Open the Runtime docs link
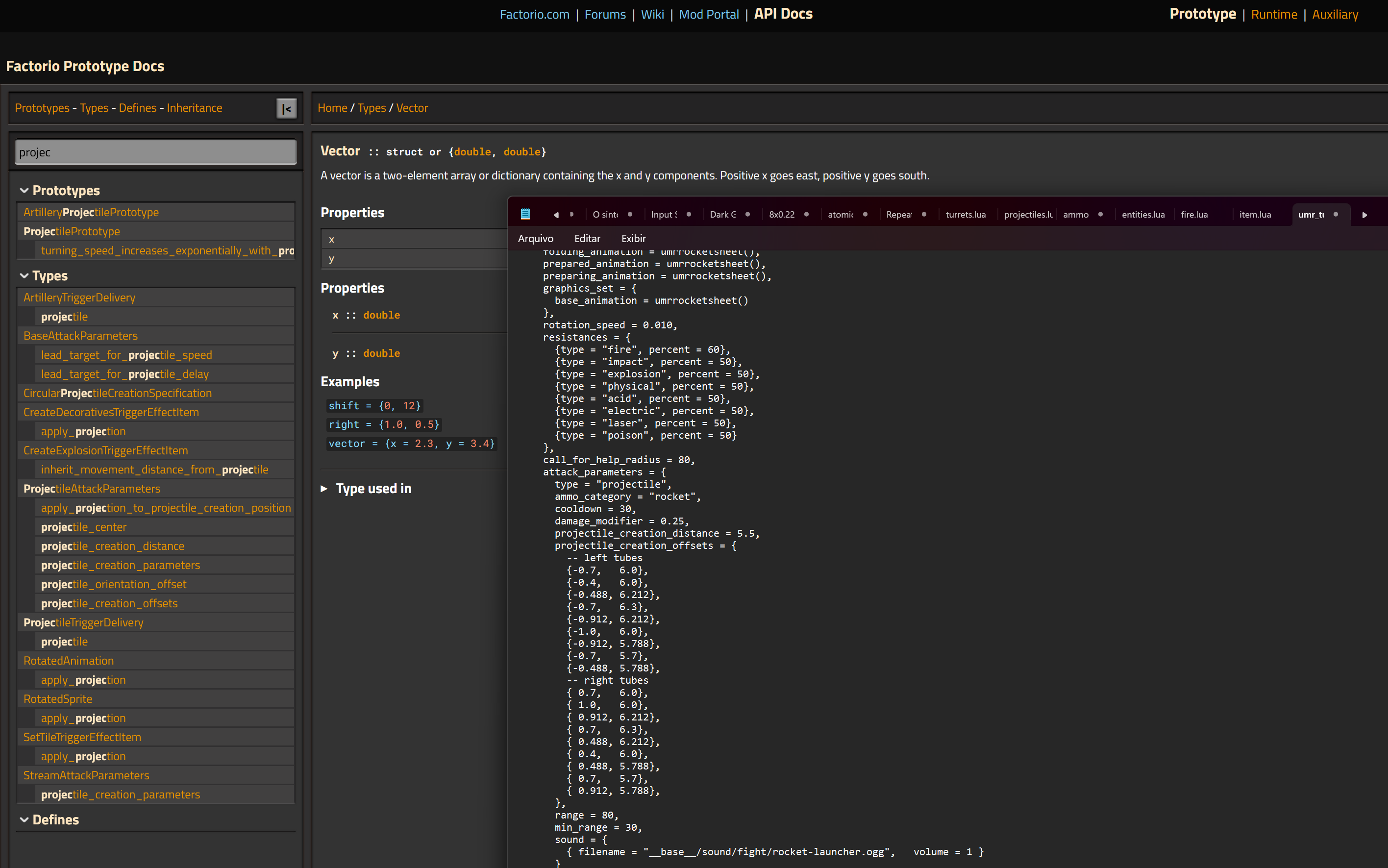Image resolution: width=1388 pixels, height=868 pixels. [1273, 14]
